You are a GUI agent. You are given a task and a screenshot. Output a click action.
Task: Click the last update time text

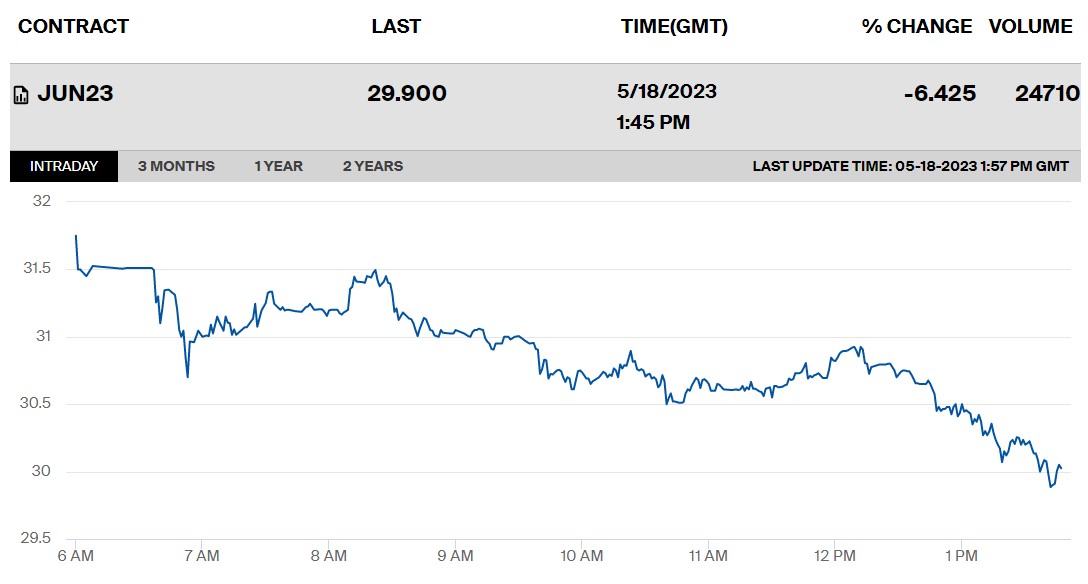tap(910, 166)
